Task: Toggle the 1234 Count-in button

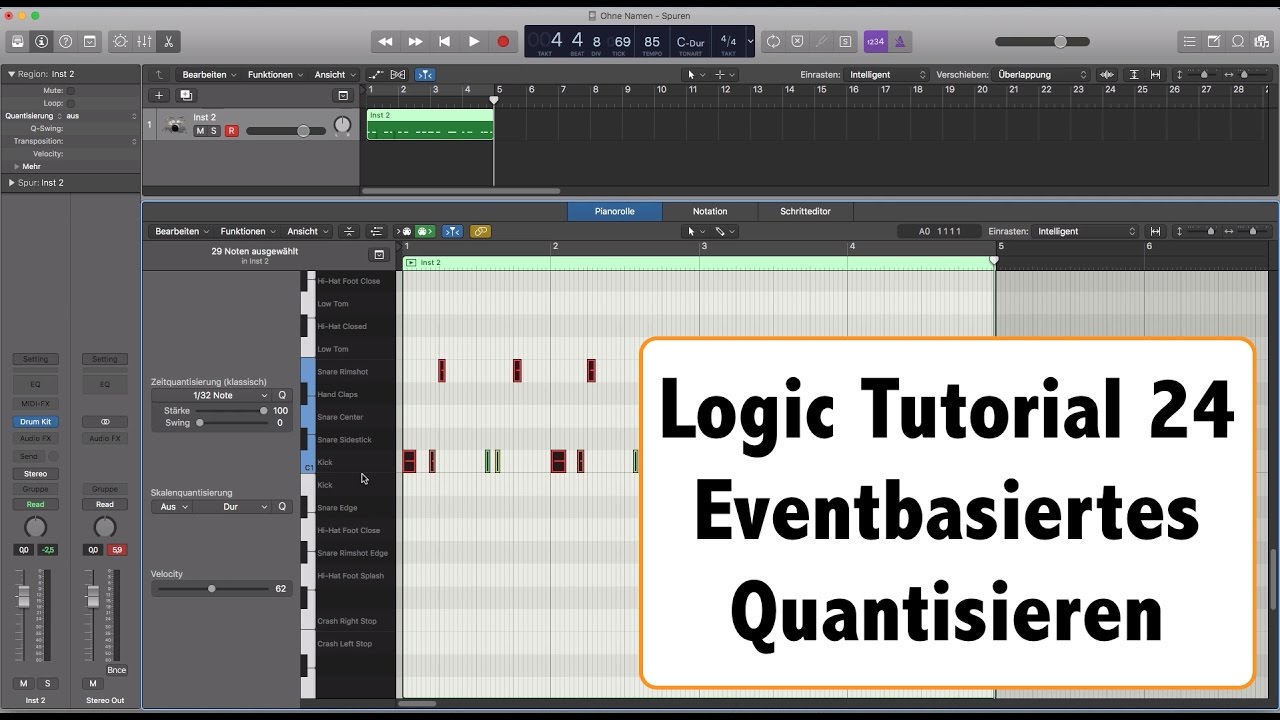Action: click(875, 41)
